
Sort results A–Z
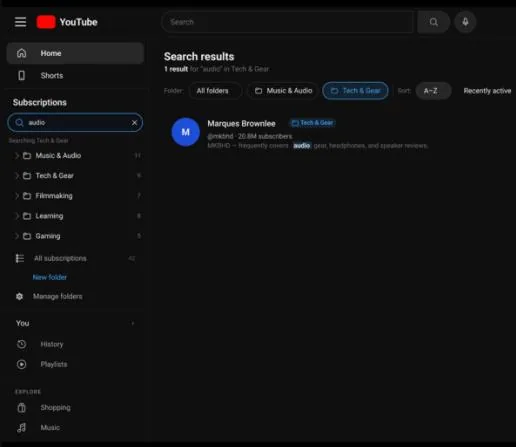click(433, 91)
